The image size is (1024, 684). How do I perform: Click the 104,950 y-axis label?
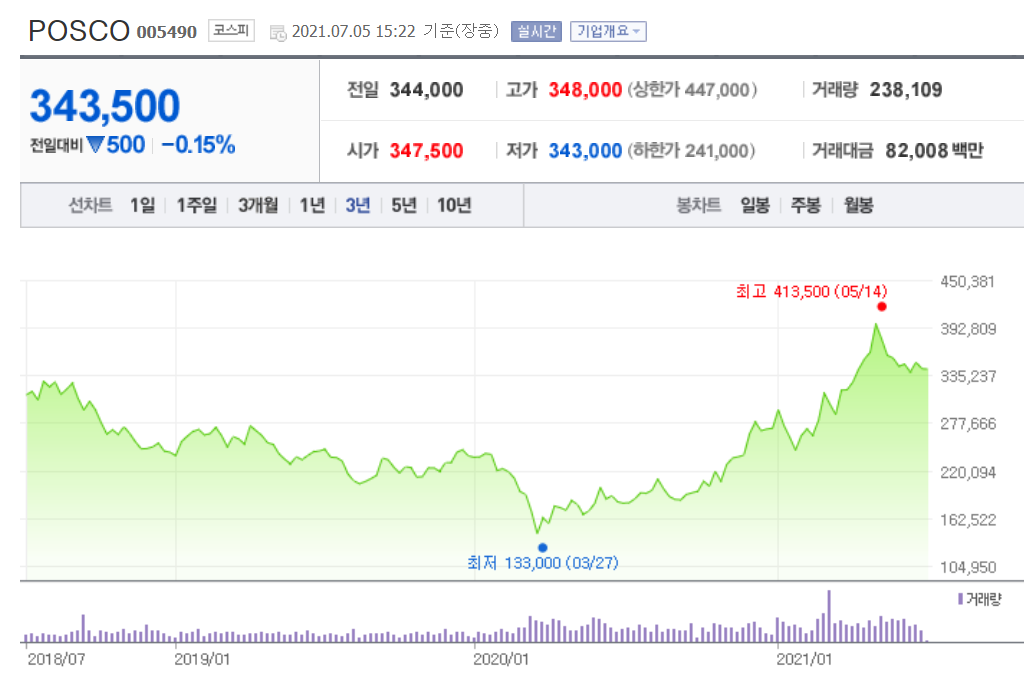tap(968, 567)
